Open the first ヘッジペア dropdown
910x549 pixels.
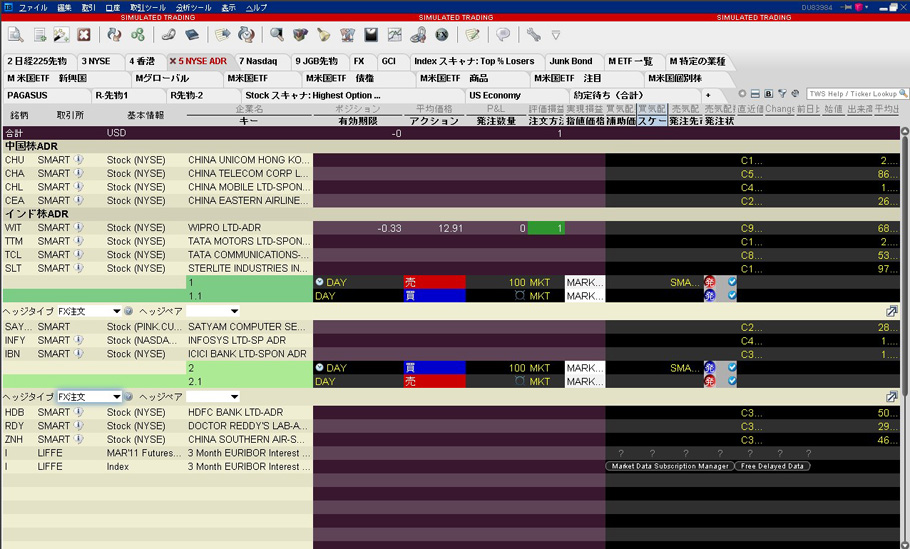click(x=212, y=311)
